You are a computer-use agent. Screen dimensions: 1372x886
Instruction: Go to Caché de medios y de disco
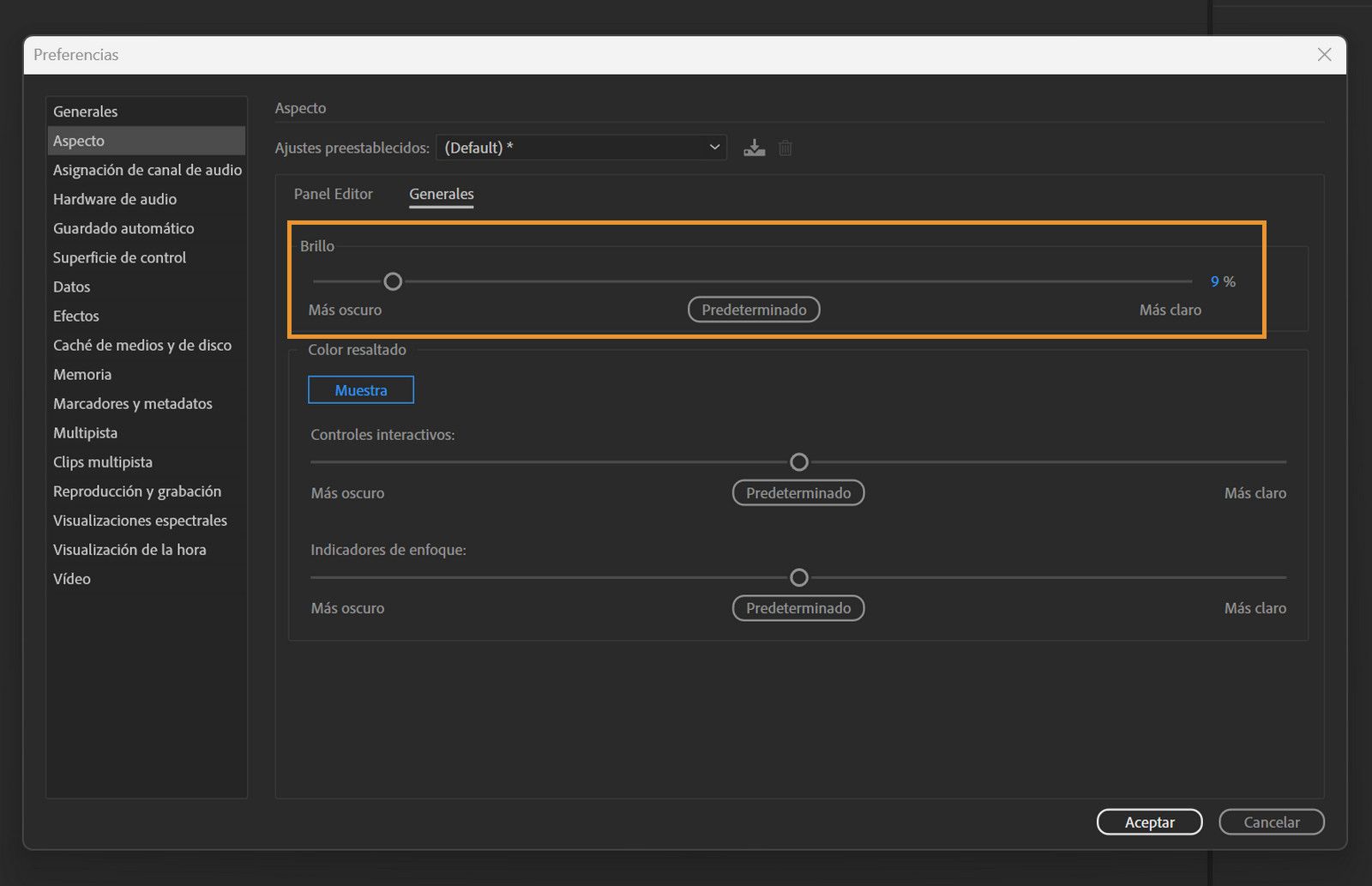[142, 345]
